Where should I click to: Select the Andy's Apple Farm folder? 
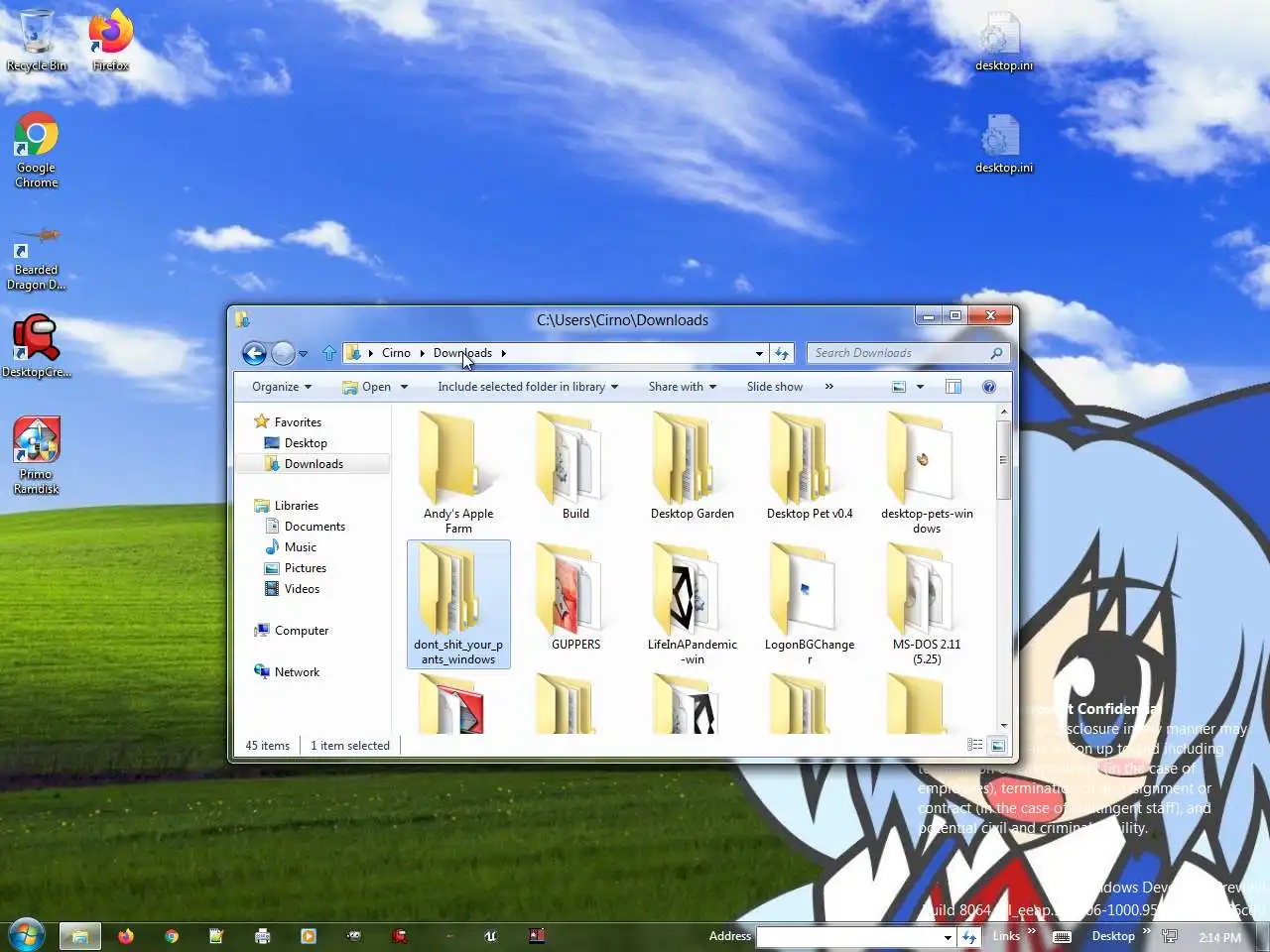pyautogui.click(x=458, y=473)
